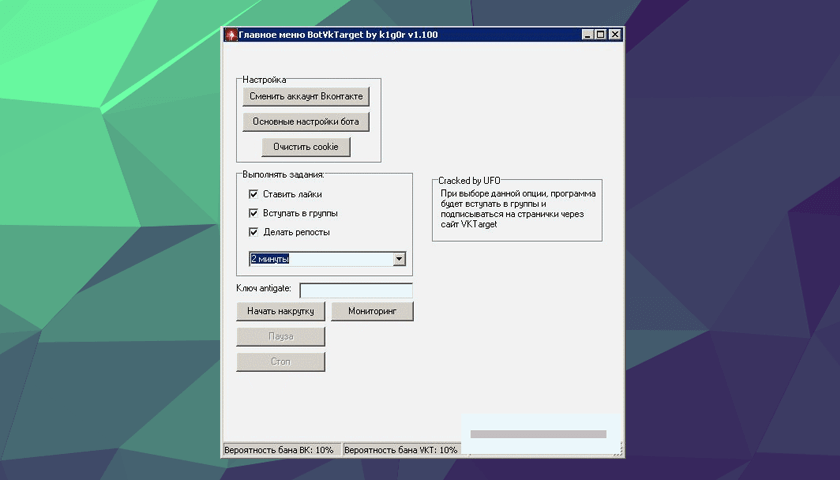Click 'Вероятность бана VKT: 10%' status text
840x480 pixels.
coord(401,450)
